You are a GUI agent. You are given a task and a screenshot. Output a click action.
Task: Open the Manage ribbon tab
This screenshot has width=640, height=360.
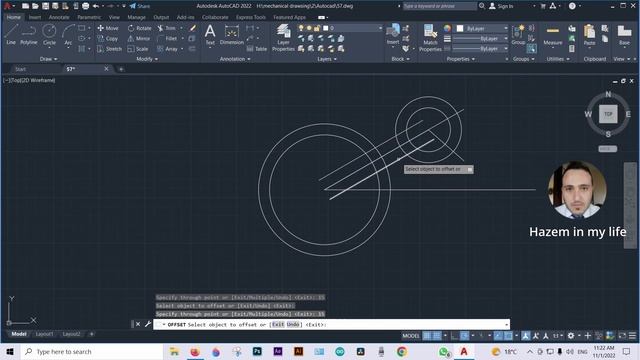136,17
